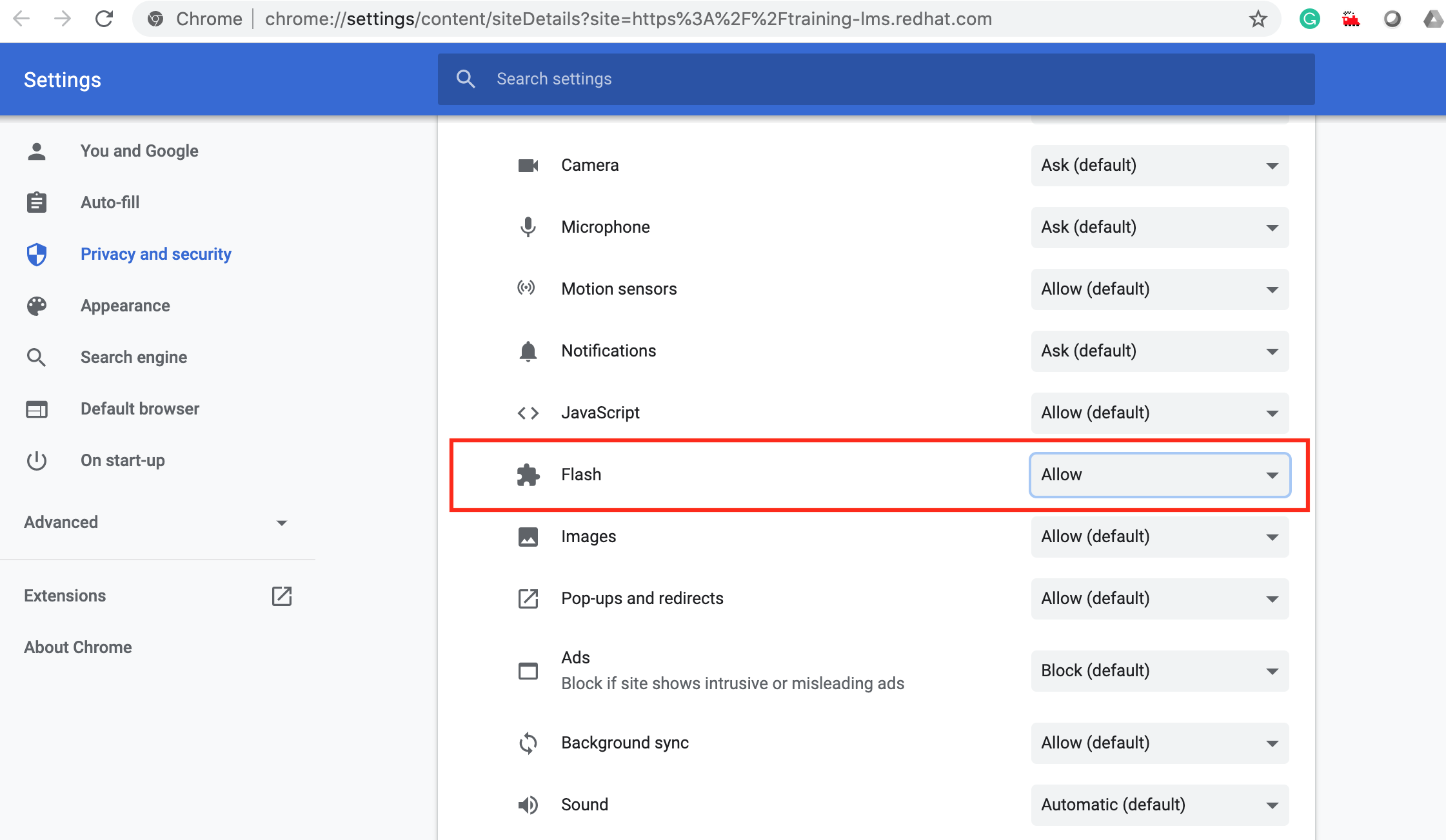Click the pop-ups and redirects icon

[528, 598]
